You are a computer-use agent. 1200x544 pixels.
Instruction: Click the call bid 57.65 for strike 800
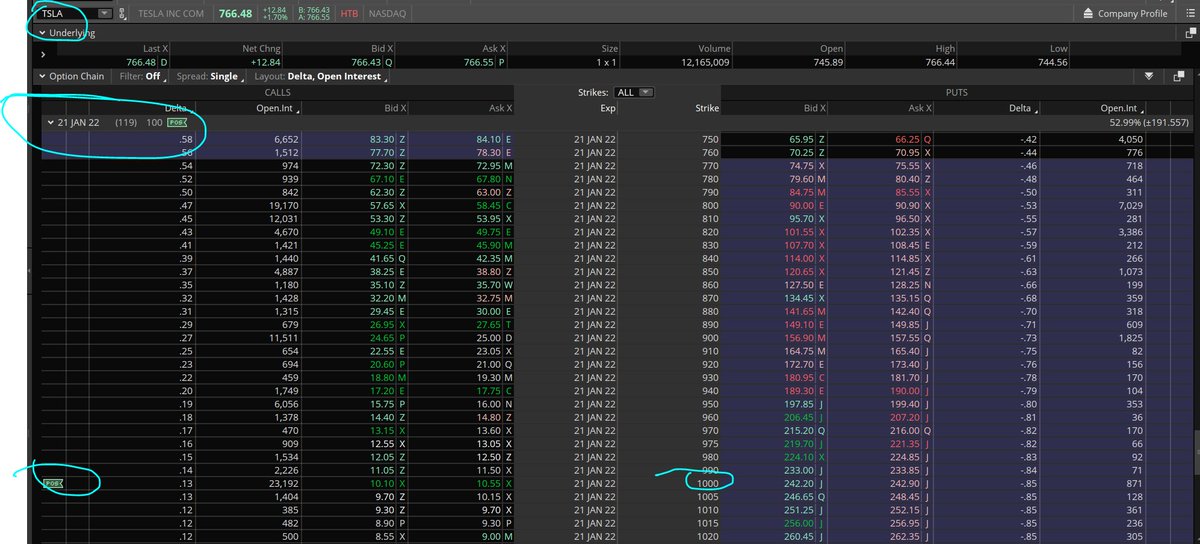click(x=380, y=204)
